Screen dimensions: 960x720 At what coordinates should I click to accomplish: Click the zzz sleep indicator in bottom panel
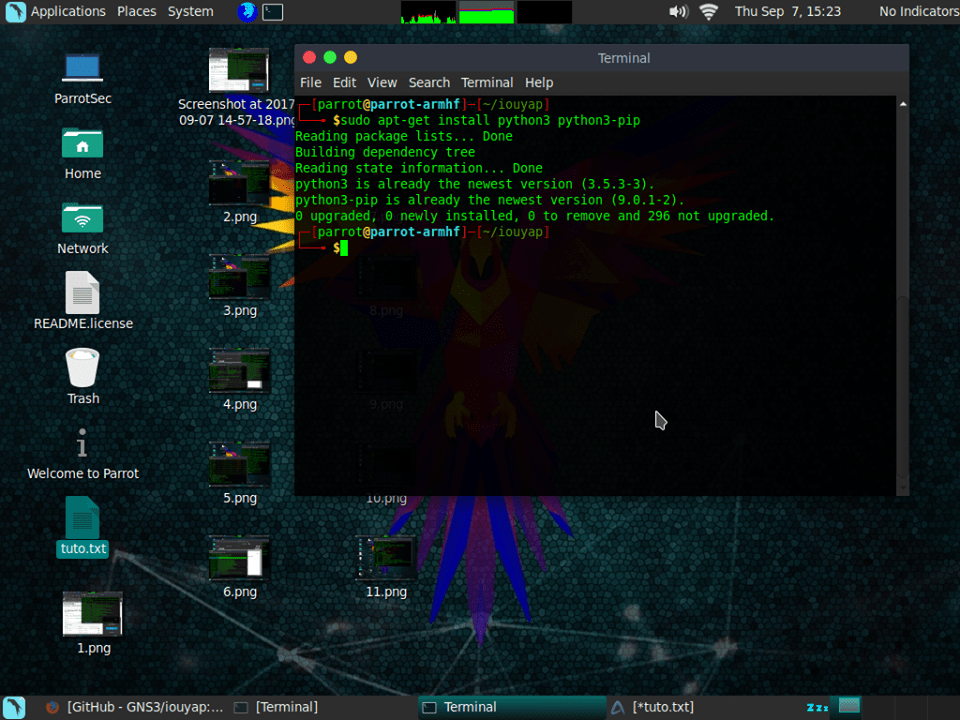[817, 707]
